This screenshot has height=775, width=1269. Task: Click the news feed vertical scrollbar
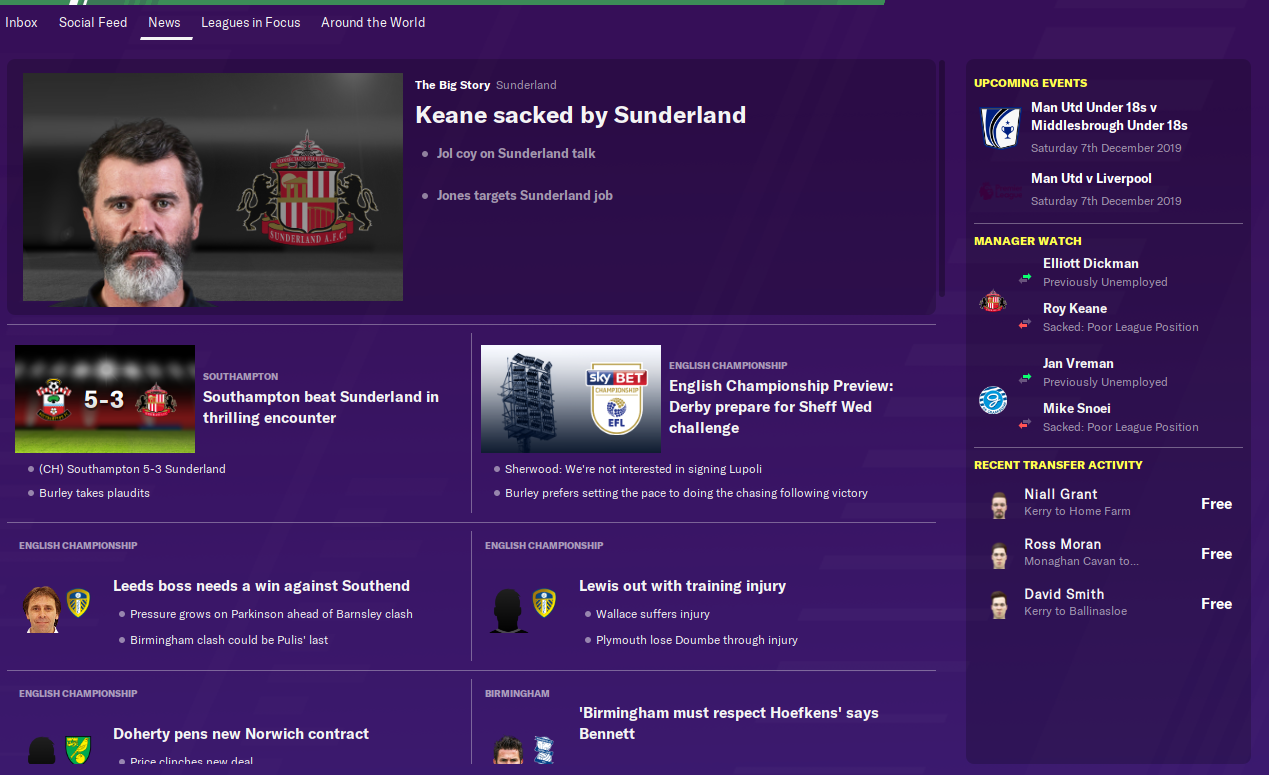tap(942, 178)
